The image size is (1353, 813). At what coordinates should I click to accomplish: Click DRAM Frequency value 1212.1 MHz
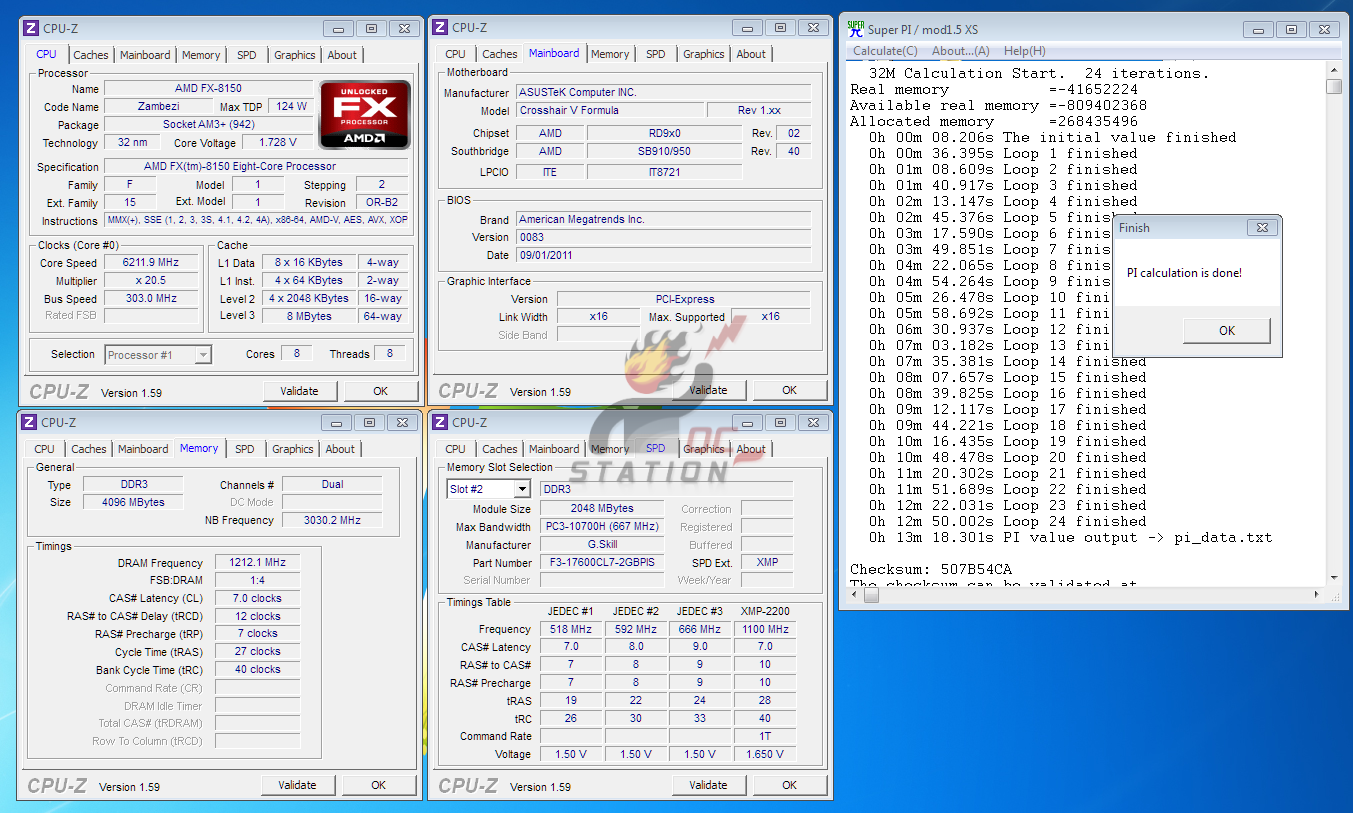(258, 563)
